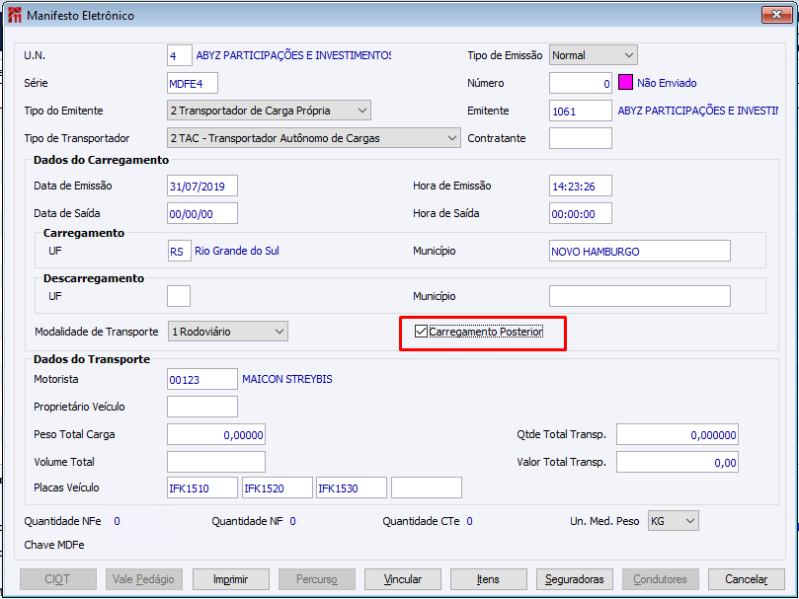
Task: Click the Motorista field with 00123
Action: click(x=202, y=379)
